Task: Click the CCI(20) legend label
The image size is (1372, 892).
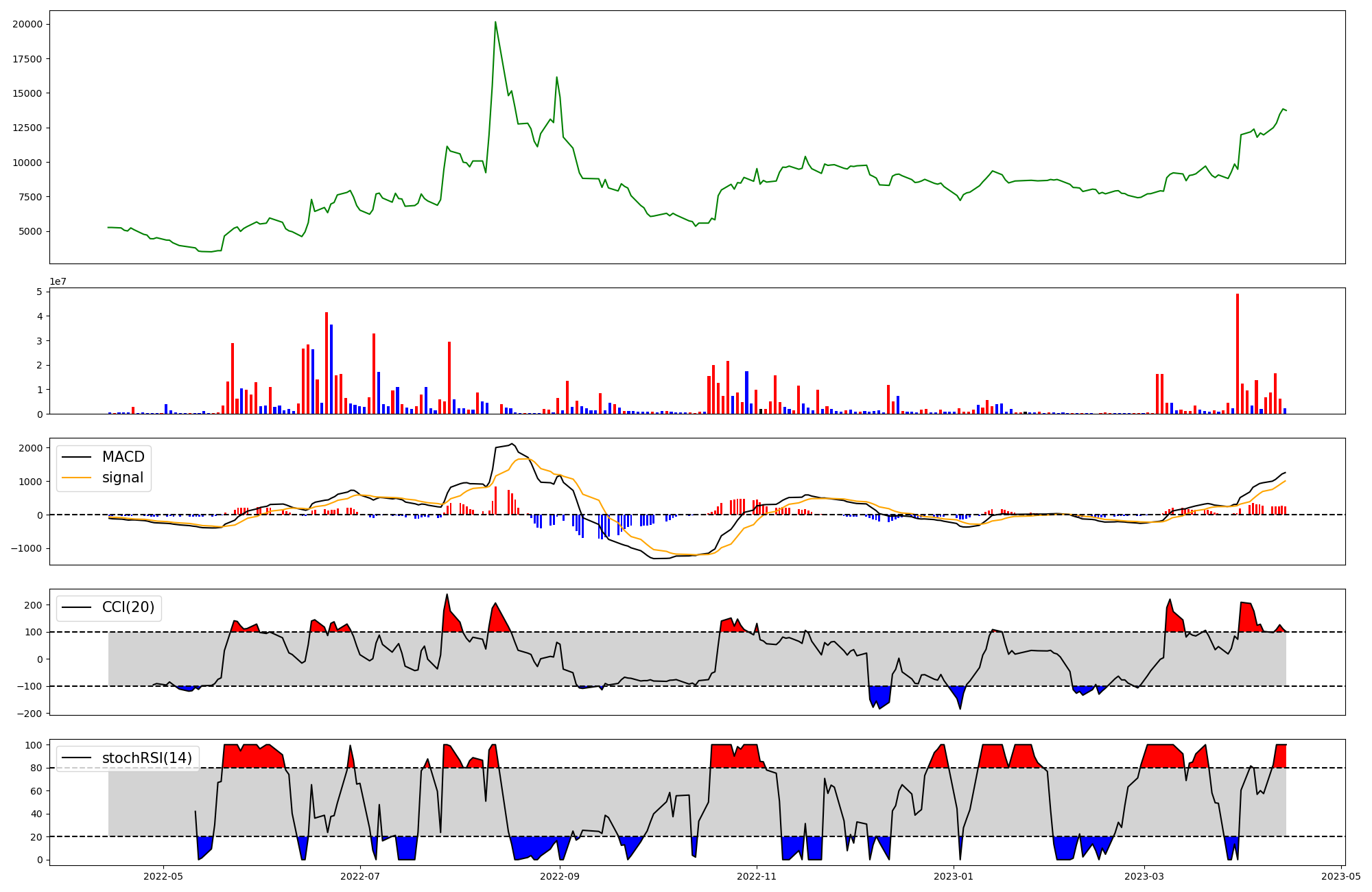Action: click(128, 607)
